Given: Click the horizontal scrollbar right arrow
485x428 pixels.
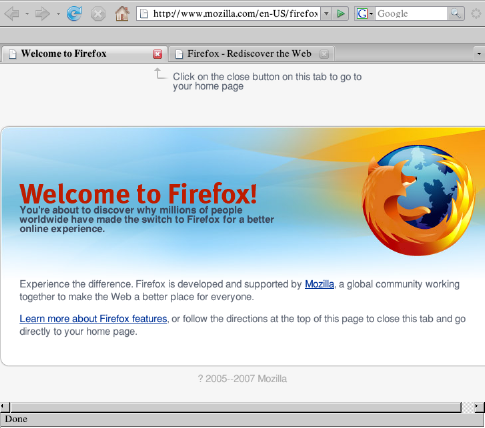Looking at the screenshot, I should pyautogui.click(x=479, y=407).
